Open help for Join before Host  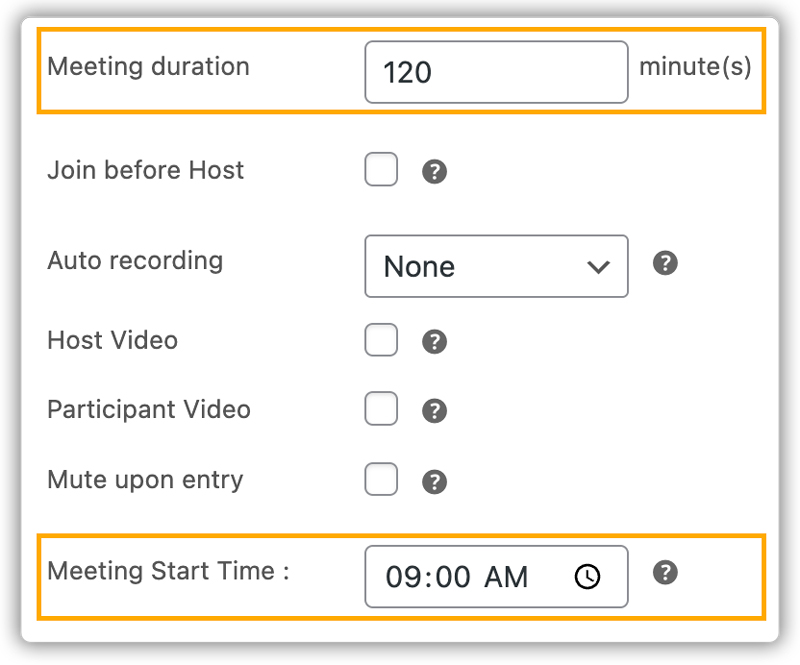[x=434, y=171]
